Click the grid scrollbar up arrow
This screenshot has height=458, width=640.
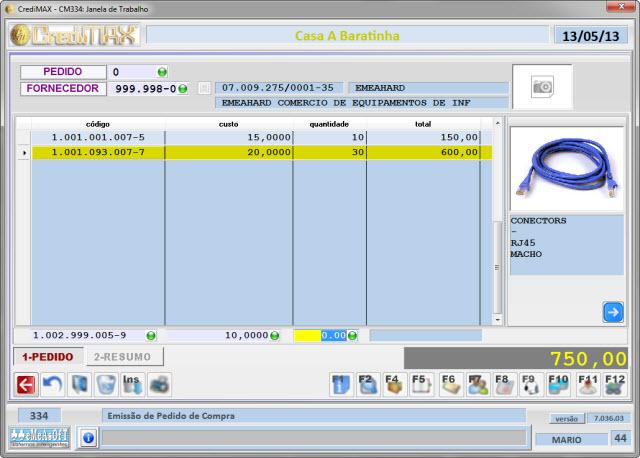tap(498, 123)
